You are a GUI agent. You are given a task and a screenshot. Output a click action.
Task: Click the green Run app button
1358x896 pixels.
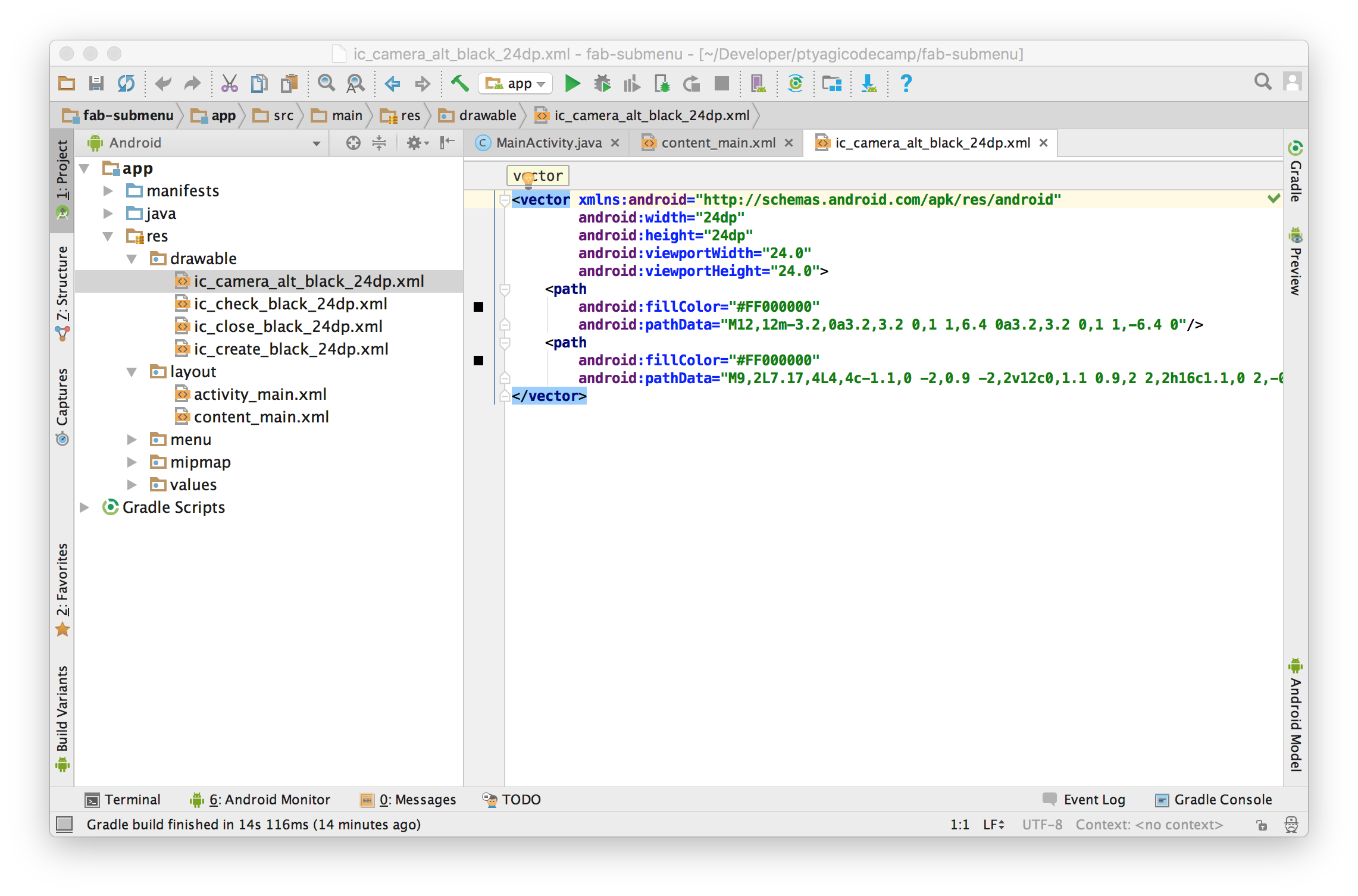[572, 84]
